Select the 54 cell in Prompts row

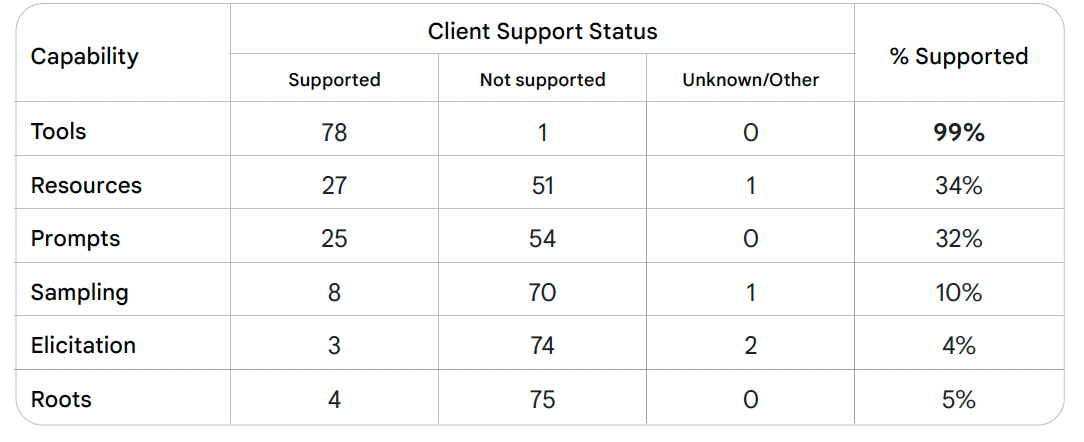click(x=542, y=239)
